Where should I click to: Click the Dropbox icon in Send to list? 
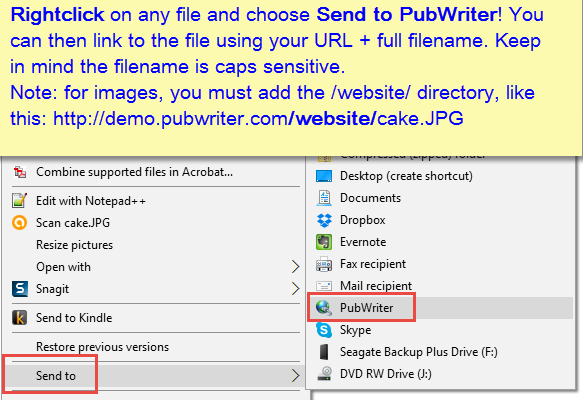click(324, 220)
